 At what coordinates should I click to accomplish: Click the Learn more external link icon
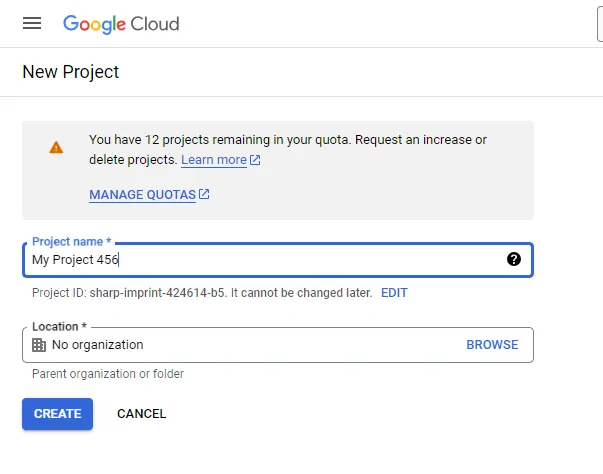(x=255, y=160)
